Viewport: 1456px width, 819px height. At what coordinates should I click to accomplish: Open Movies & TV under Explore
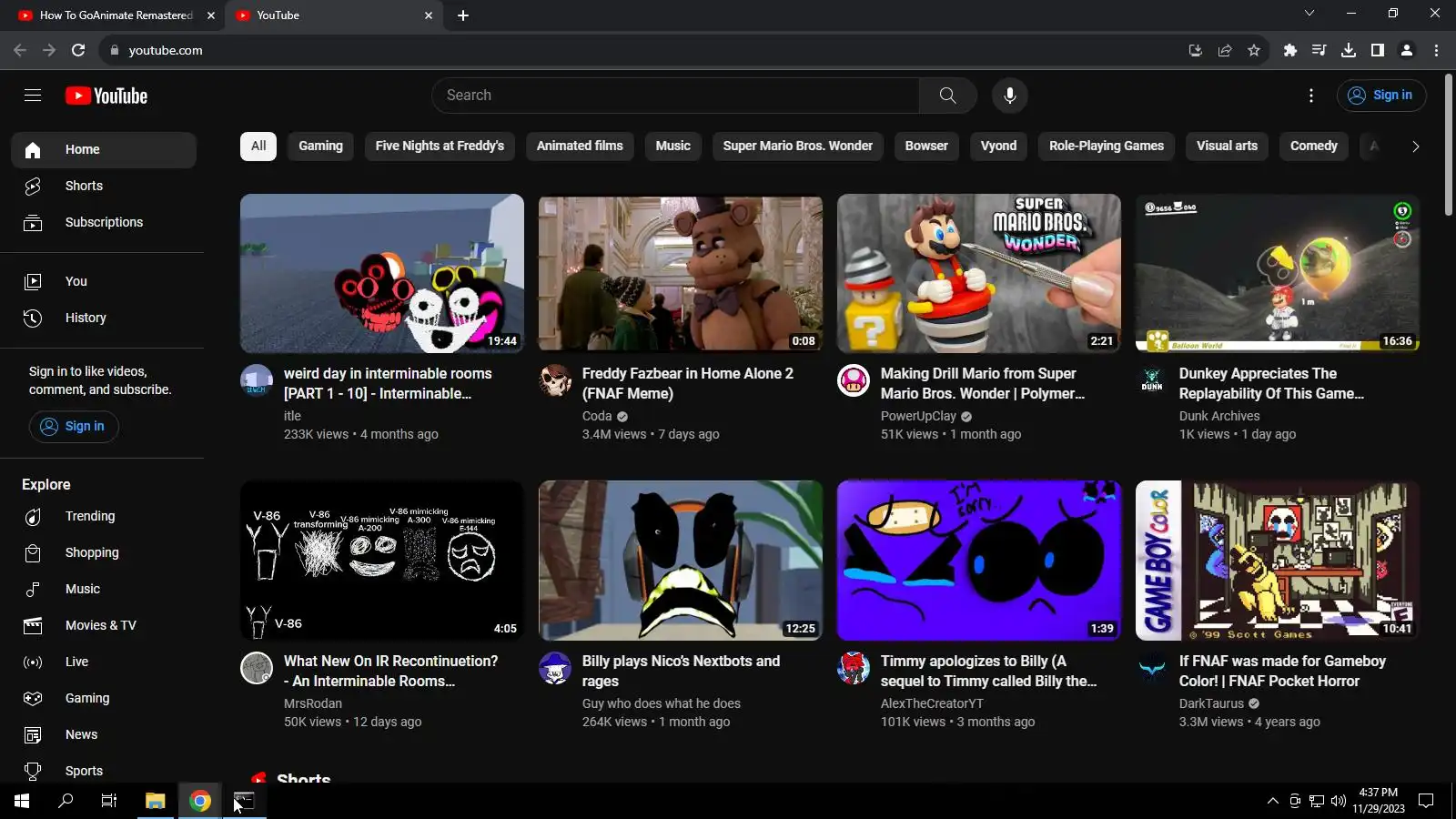104,625
